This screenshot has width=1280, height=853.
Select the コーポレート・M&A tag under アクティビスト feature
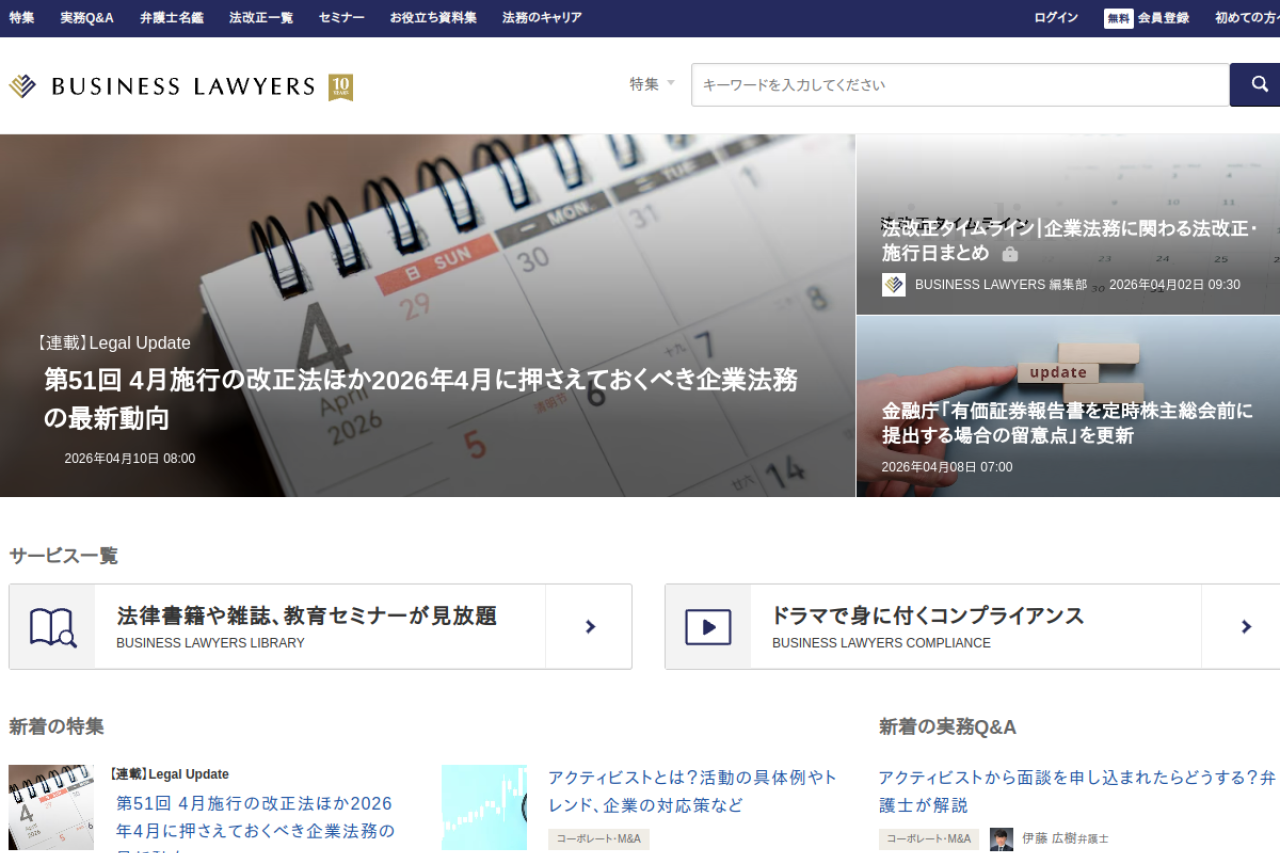(x=598, y=839)
